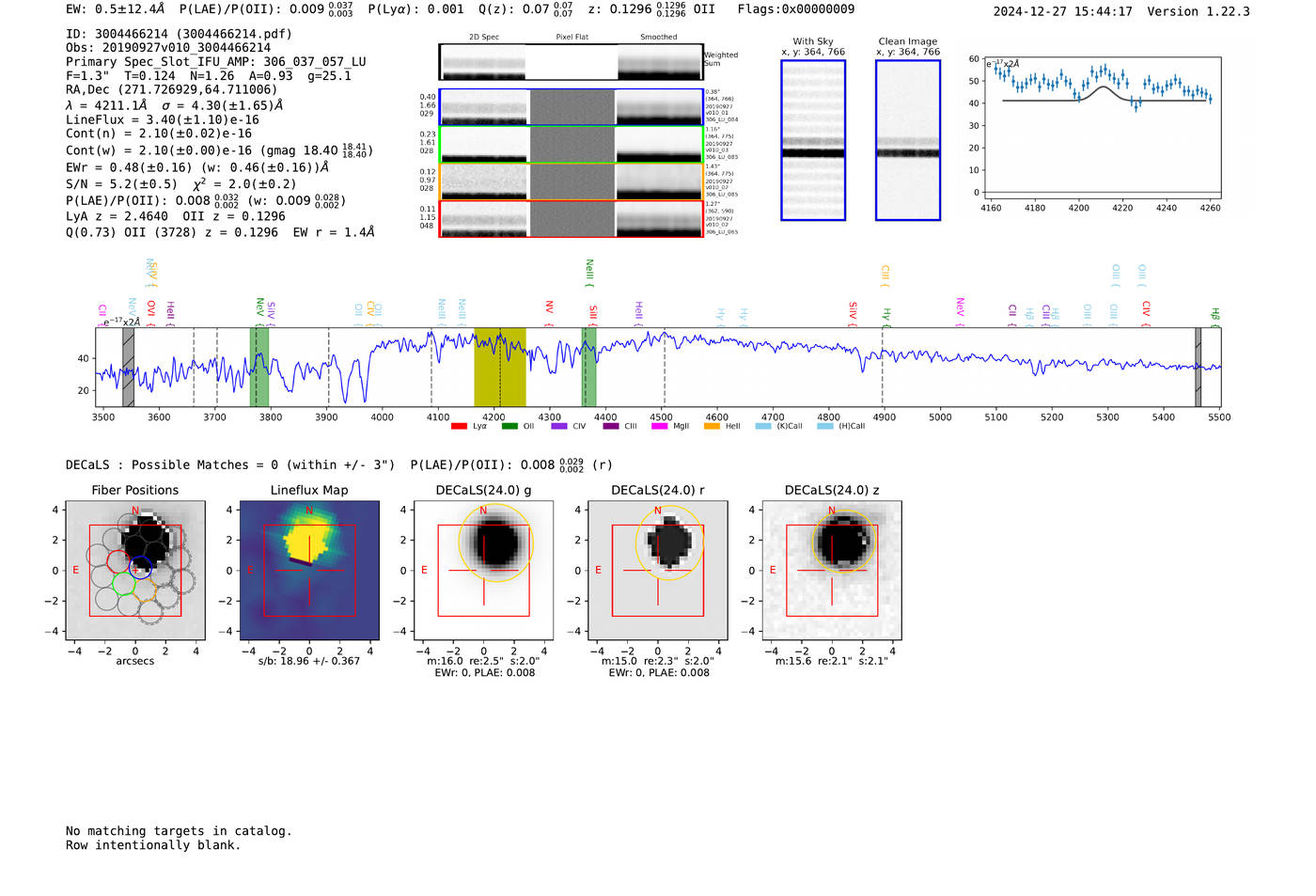Click the HeII orange legend swatch

point(712,426)
